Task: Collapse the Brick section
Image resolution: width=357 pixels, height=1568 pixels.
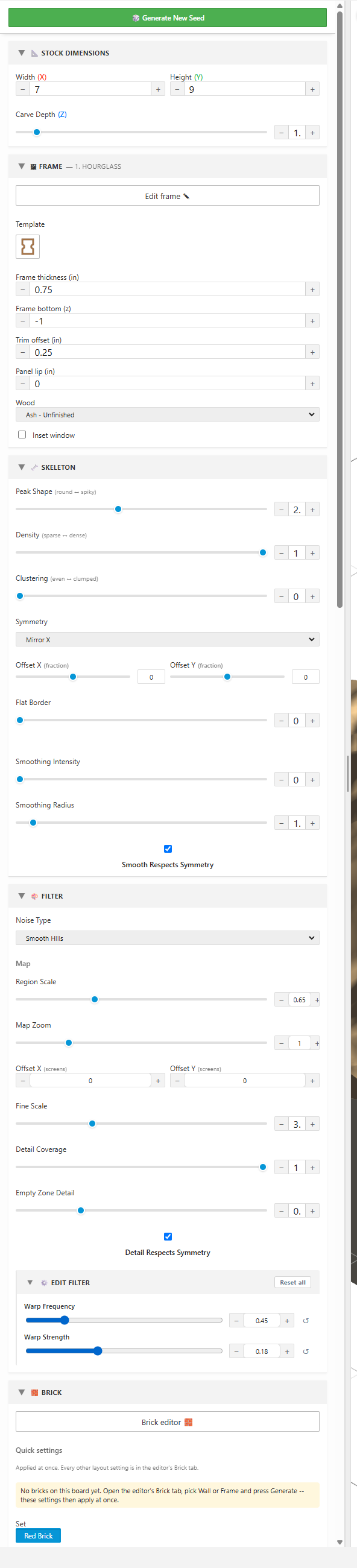Action: click(x=21, y=1392)
